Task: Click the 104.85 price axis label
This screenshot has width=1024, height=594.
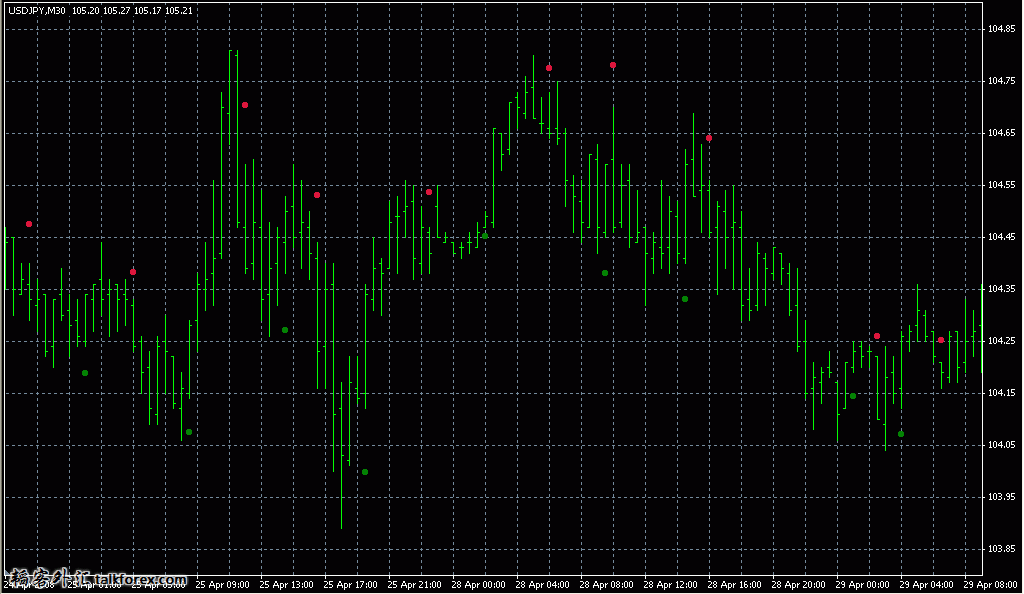Action: [x=1003, y=28]
